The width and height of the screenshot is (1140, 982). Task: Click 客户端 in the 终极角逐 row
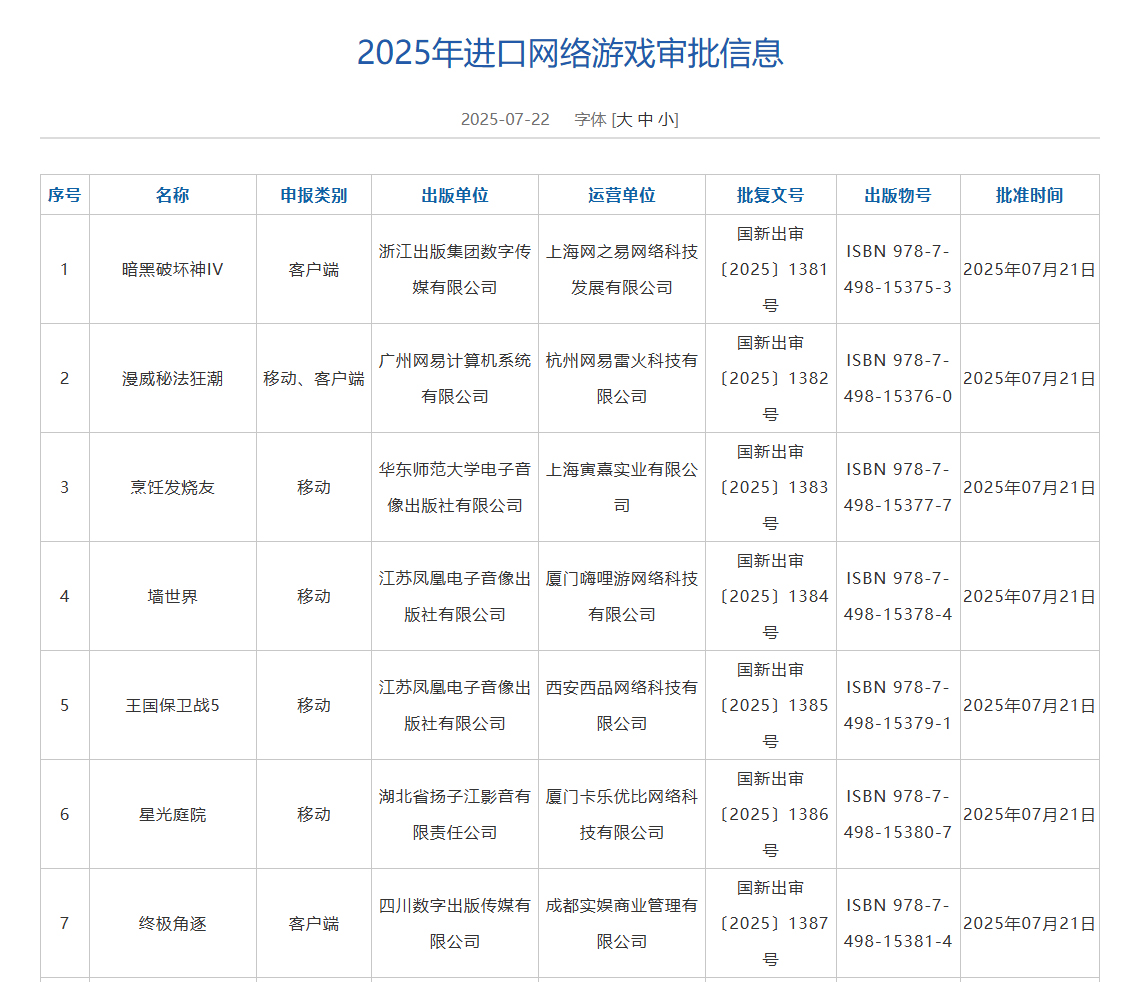pos(314,924)
